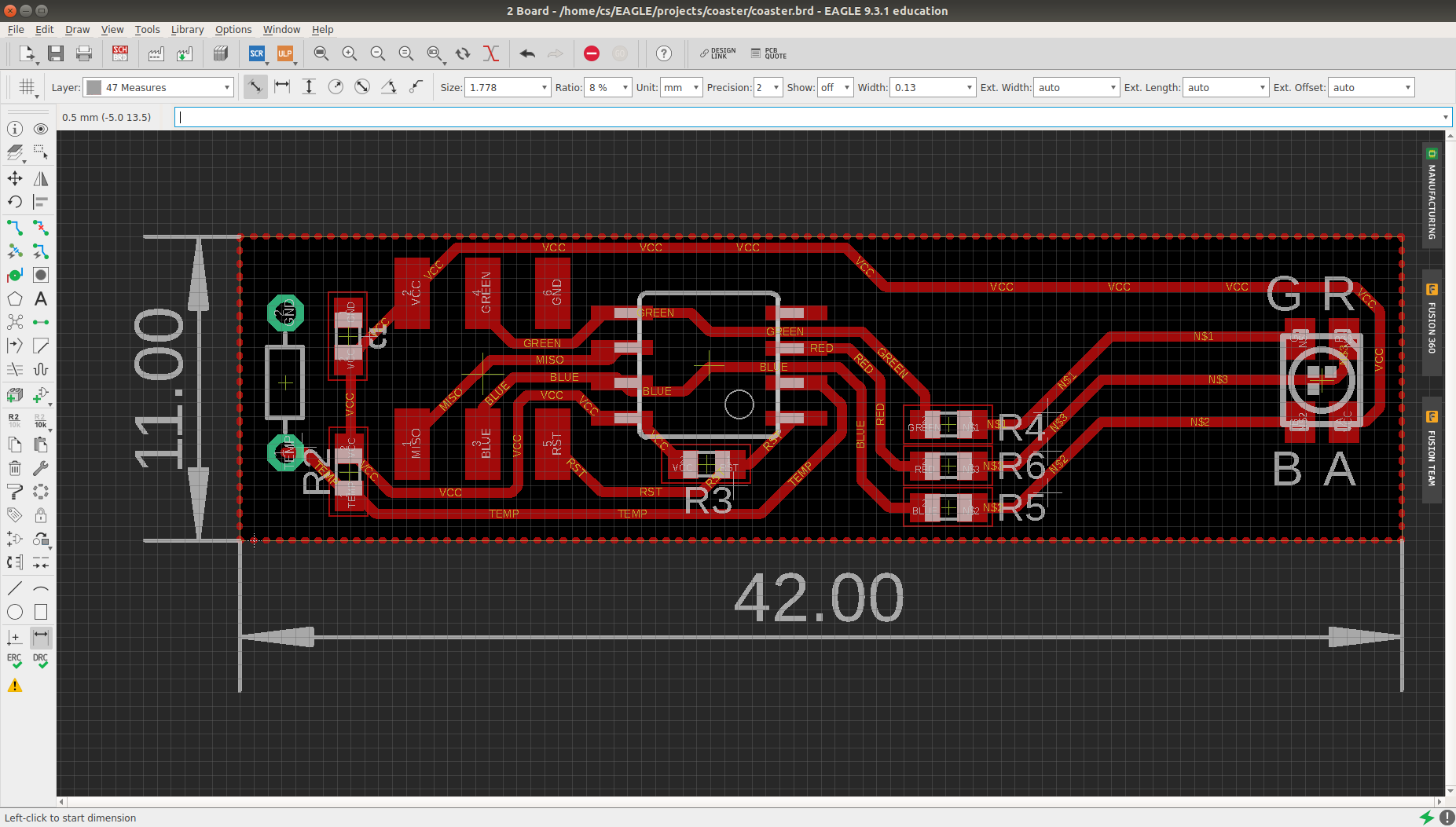Screen dimensions: 1456x827
Task: Select the Ripup tool
Action: [41, 228]
